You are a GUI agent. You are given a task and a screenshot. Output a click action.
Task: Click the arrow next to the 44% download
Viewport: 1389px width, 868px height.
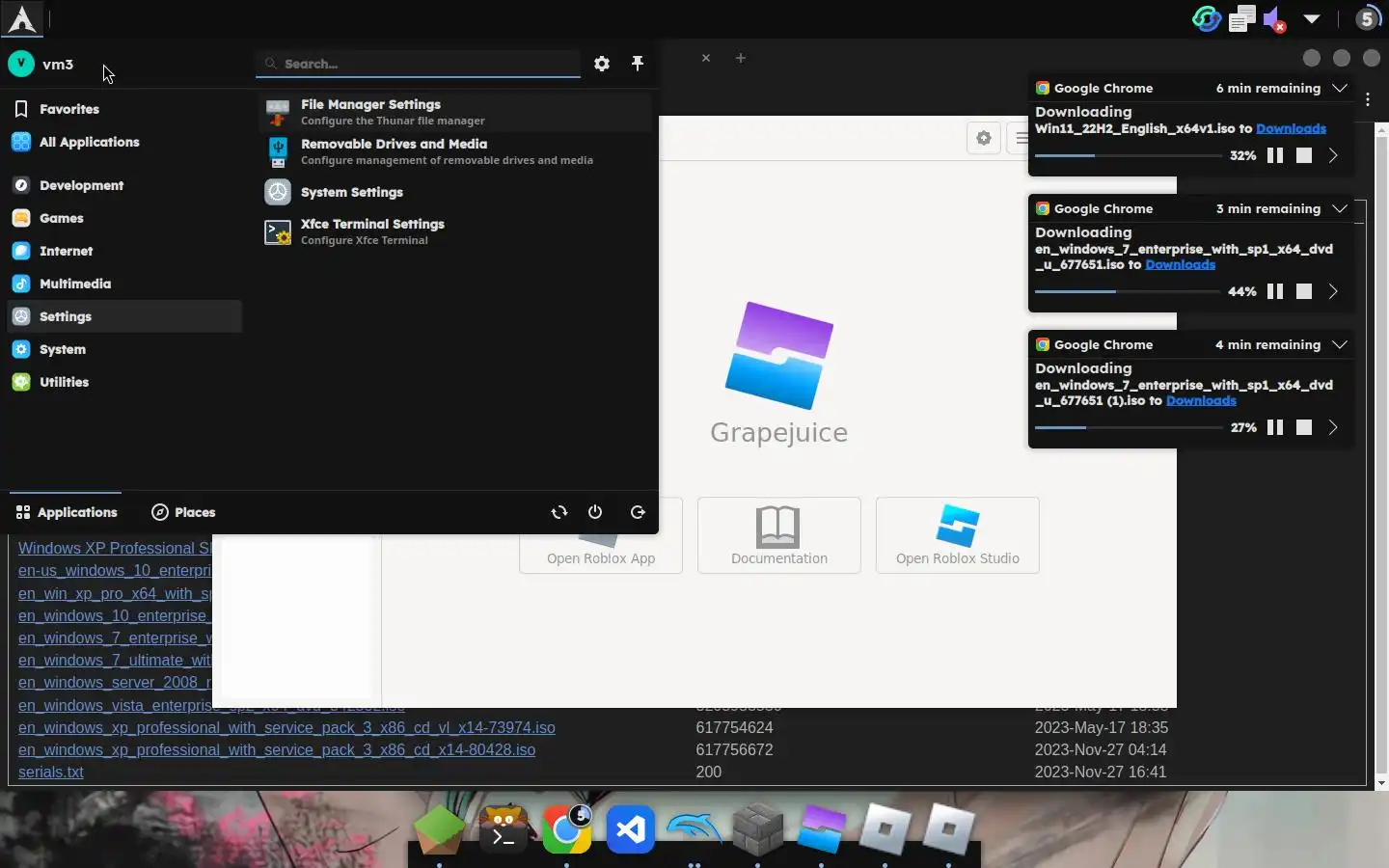point(1333,291)
